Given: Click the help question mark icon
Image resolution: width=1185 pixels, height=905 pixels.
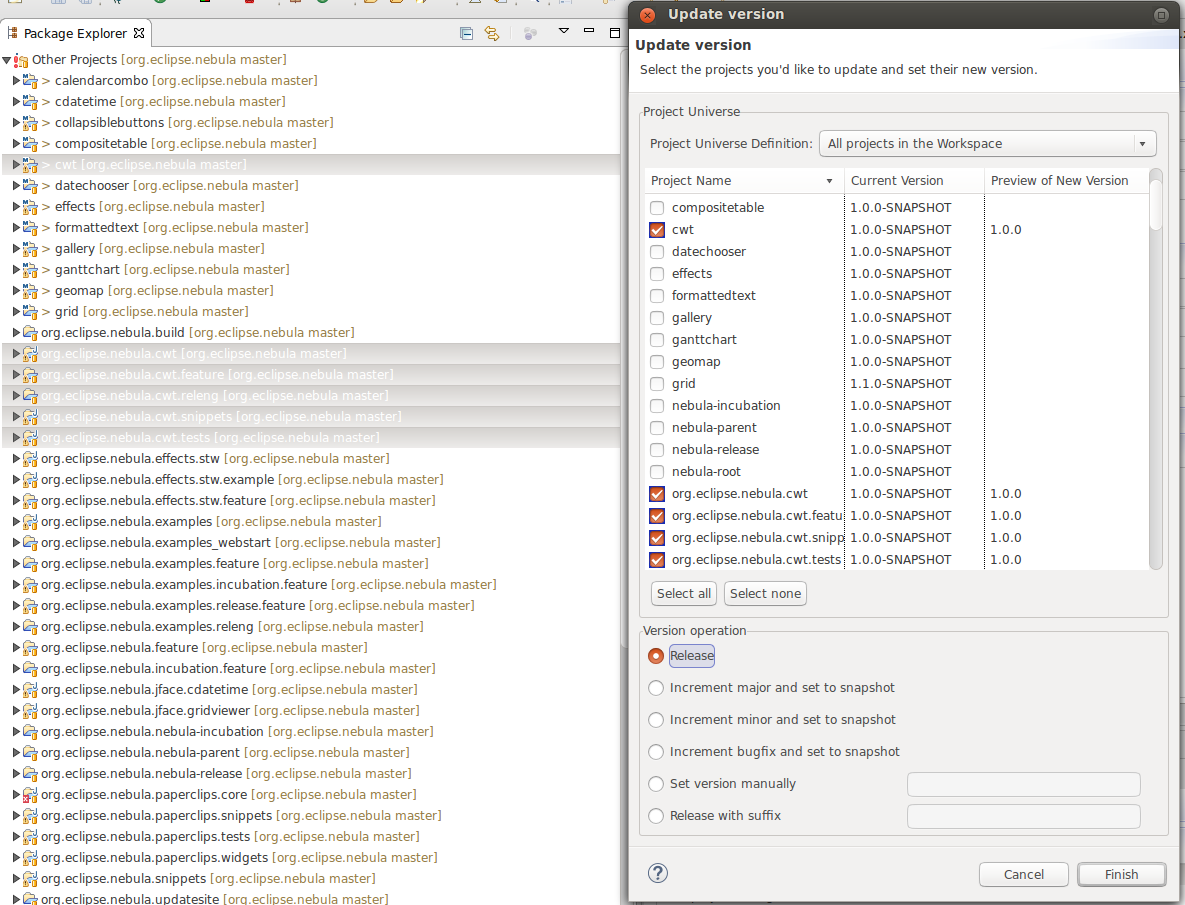Looking at the screenshot, I should click(x=657, y=873).
